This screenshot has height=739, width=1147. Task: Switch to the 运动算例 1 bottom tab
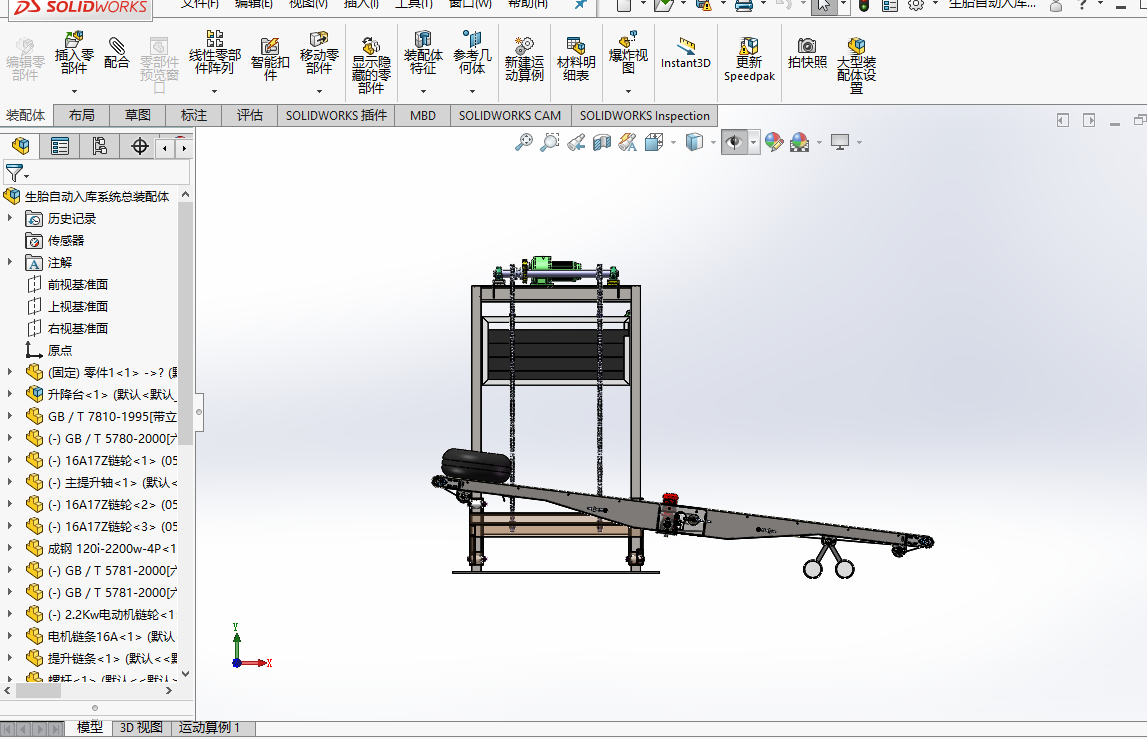pos(208,727)
